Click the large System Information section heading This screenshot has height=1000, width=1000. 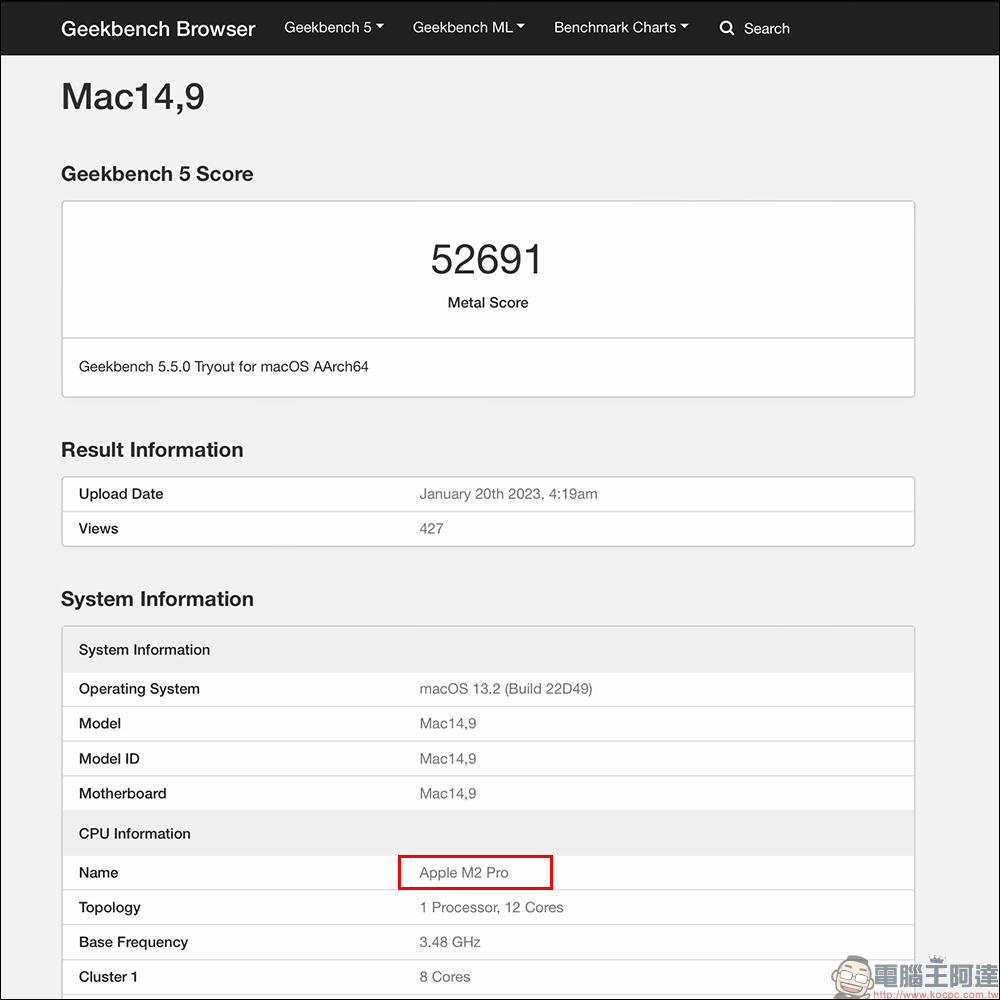coord(157,599)
